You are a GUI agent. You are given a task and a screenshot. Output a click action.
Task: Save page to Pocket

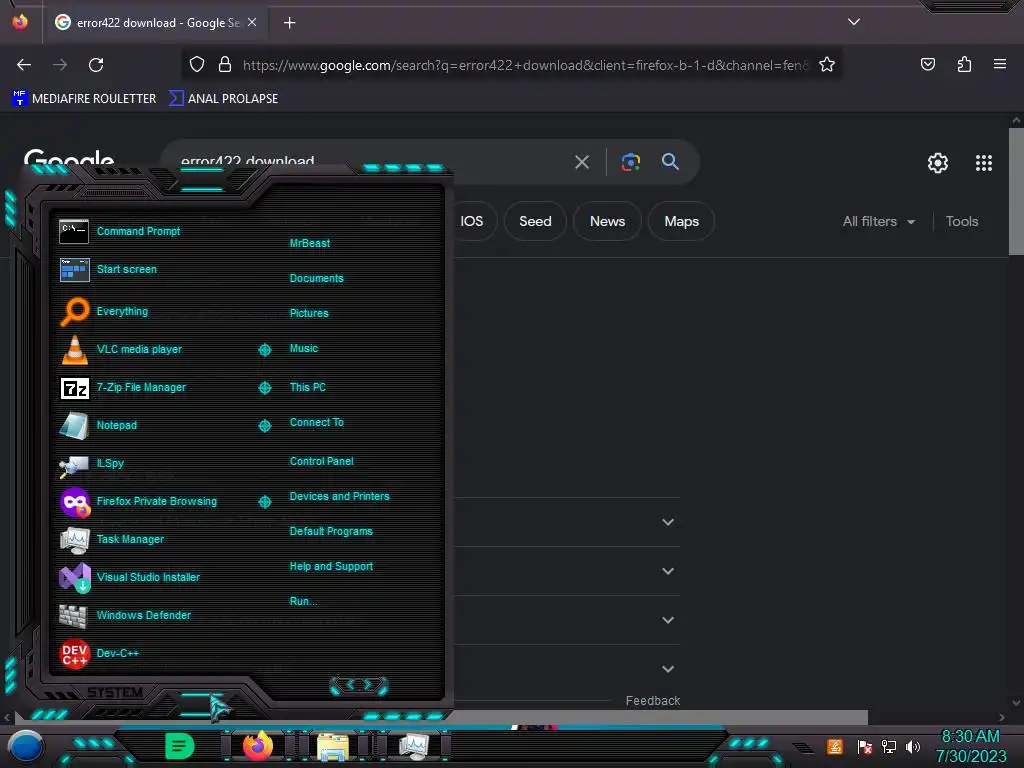pyautogui.click(x=927, y=64)
